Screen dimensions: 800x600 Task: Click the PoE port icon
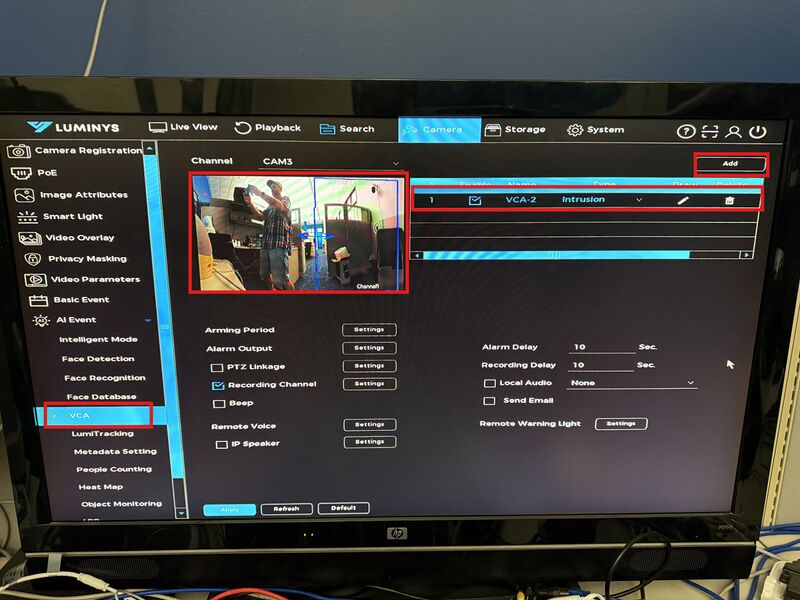21,173
